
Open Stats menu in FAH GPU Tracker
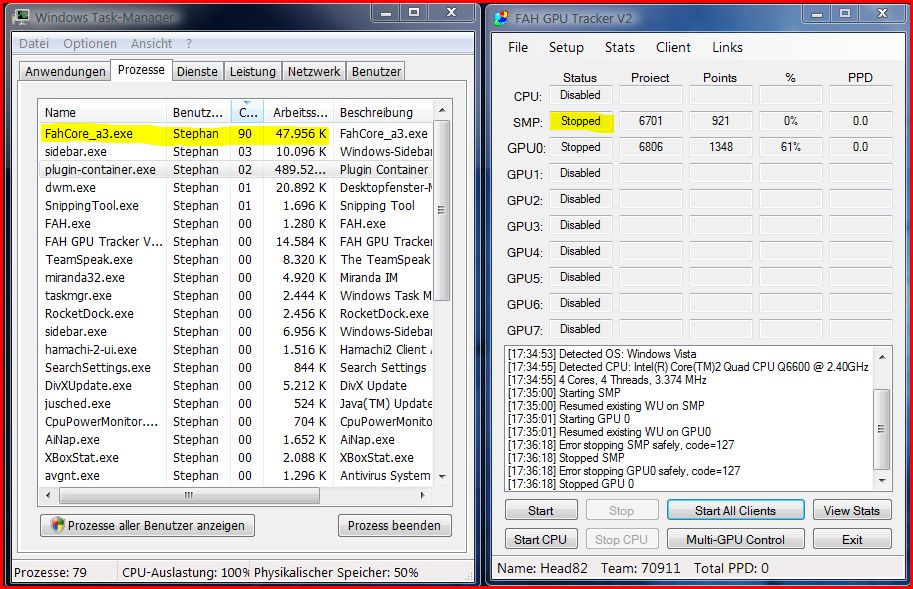(x=620, y=47)
